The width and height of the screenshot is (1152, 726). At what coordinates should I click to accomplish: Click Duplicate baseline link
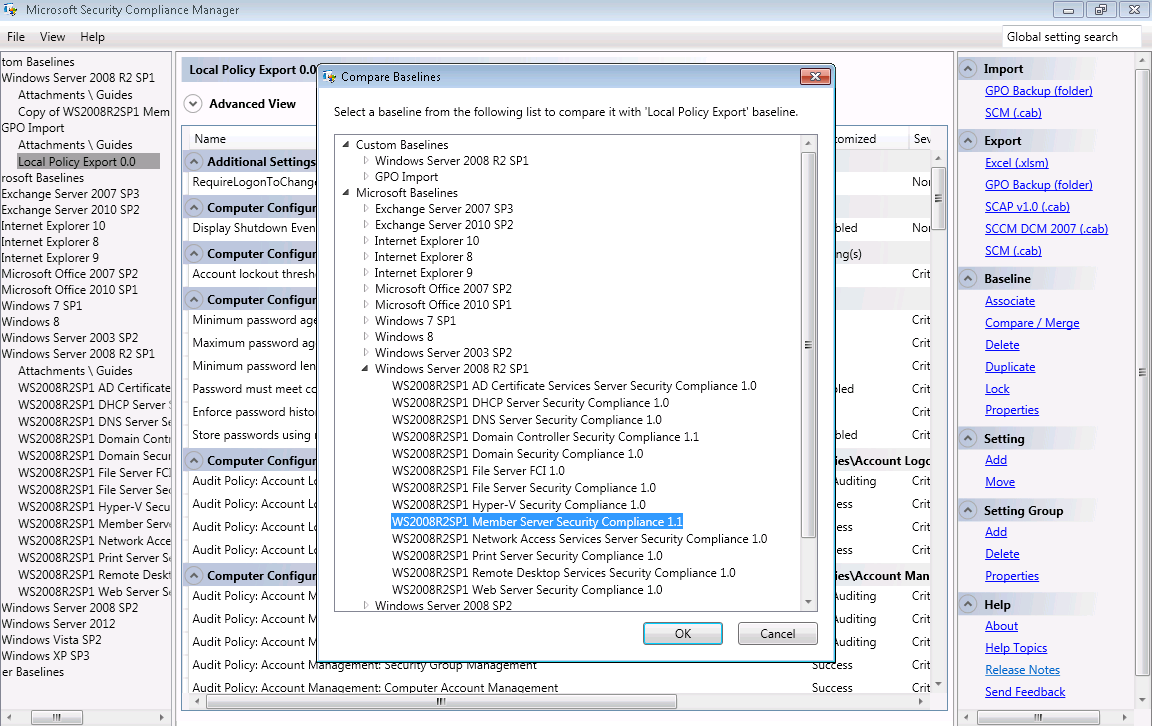pos(1009,367)
